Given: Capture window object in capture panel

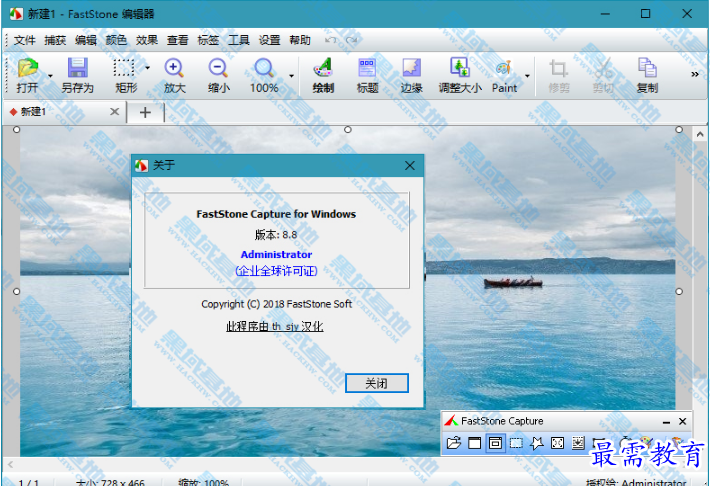Looking at the screenshot, I should [x=495, y=442].
